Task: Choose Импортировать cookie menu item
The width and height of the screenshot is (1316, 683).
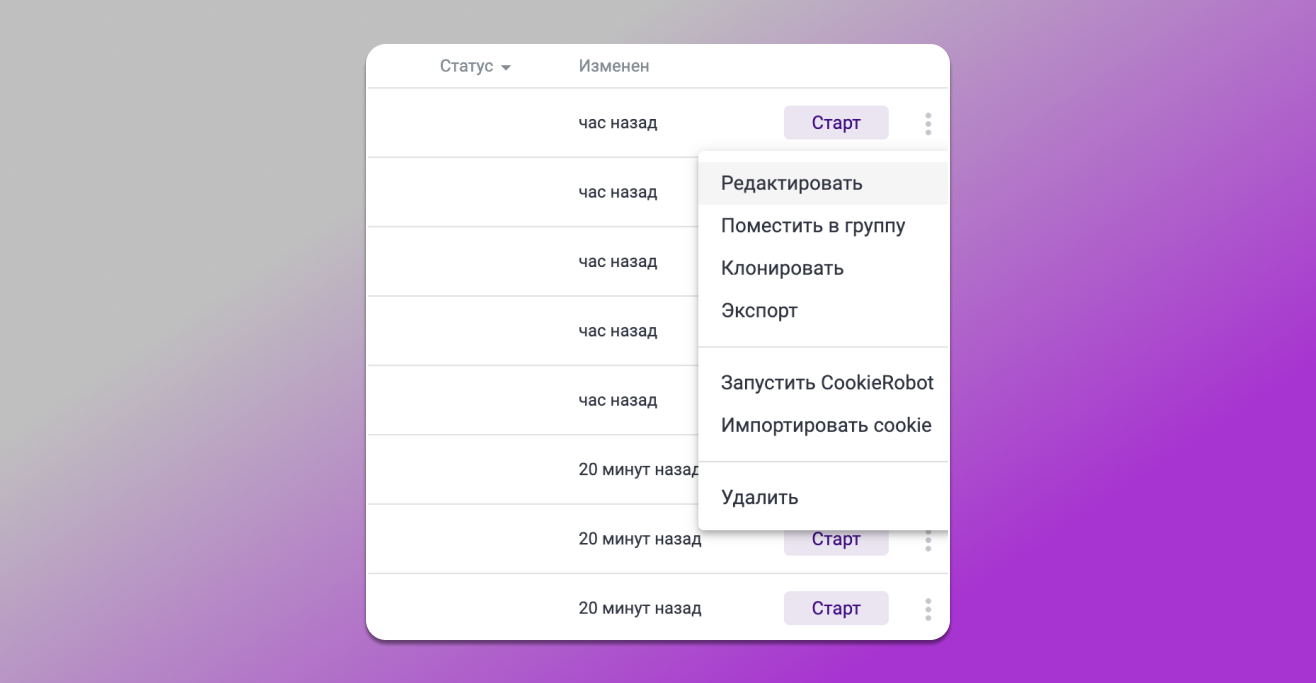Action: click(825, 426)
